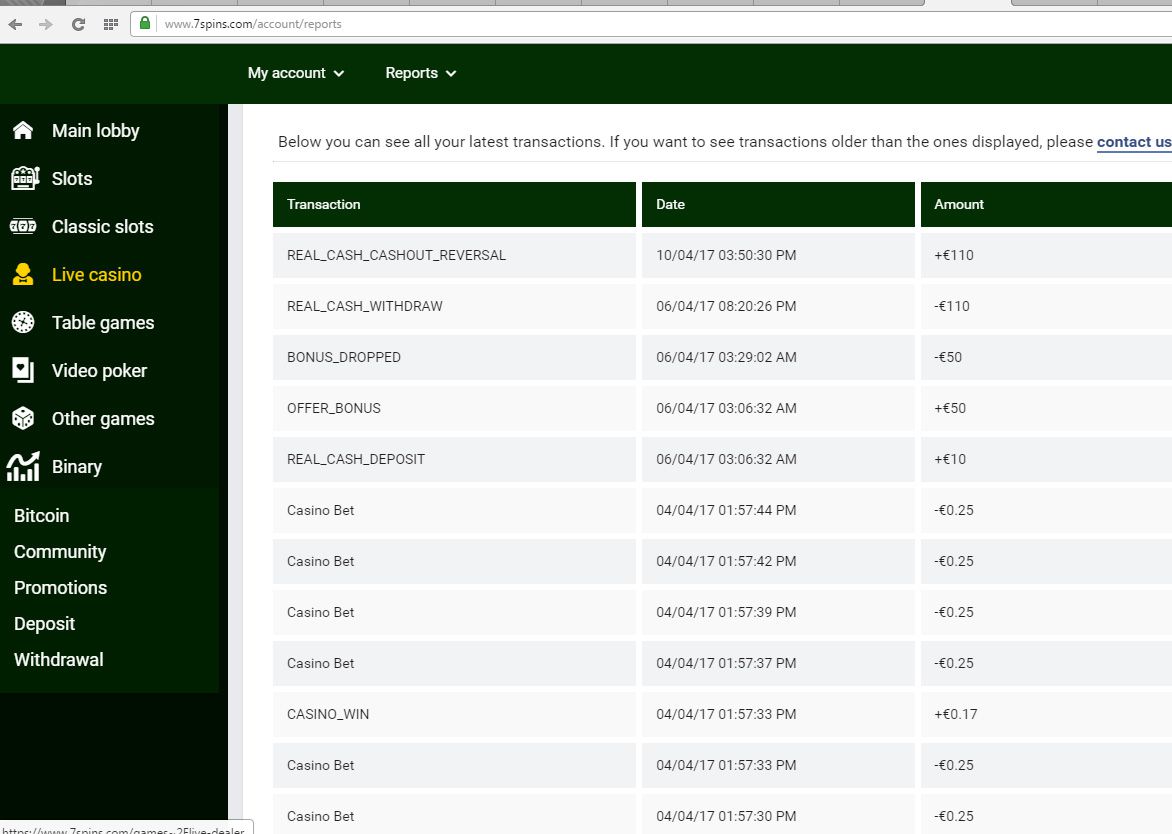Click the Transaction column header

[454, 204]
